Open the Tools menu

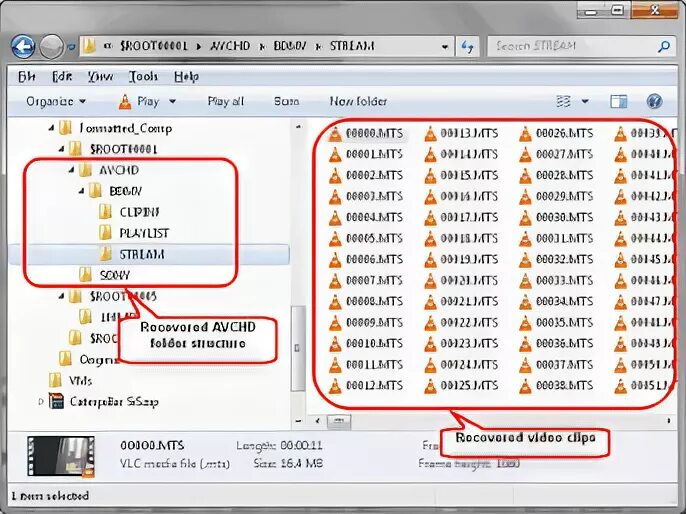[x=143, y=77]
